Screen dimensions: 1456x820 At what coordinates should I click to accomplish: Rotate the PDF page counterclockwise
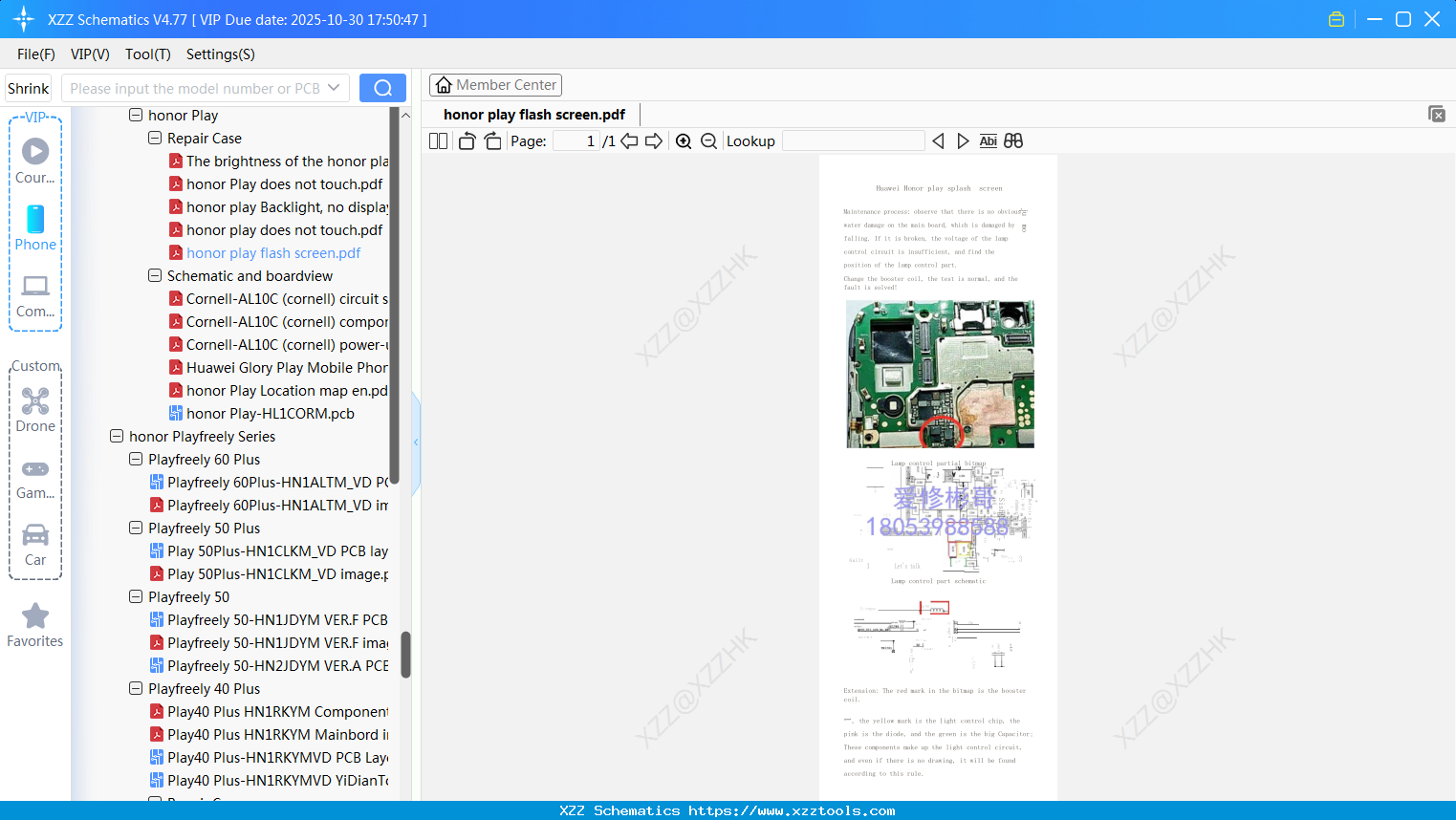(x=467, y=141)
